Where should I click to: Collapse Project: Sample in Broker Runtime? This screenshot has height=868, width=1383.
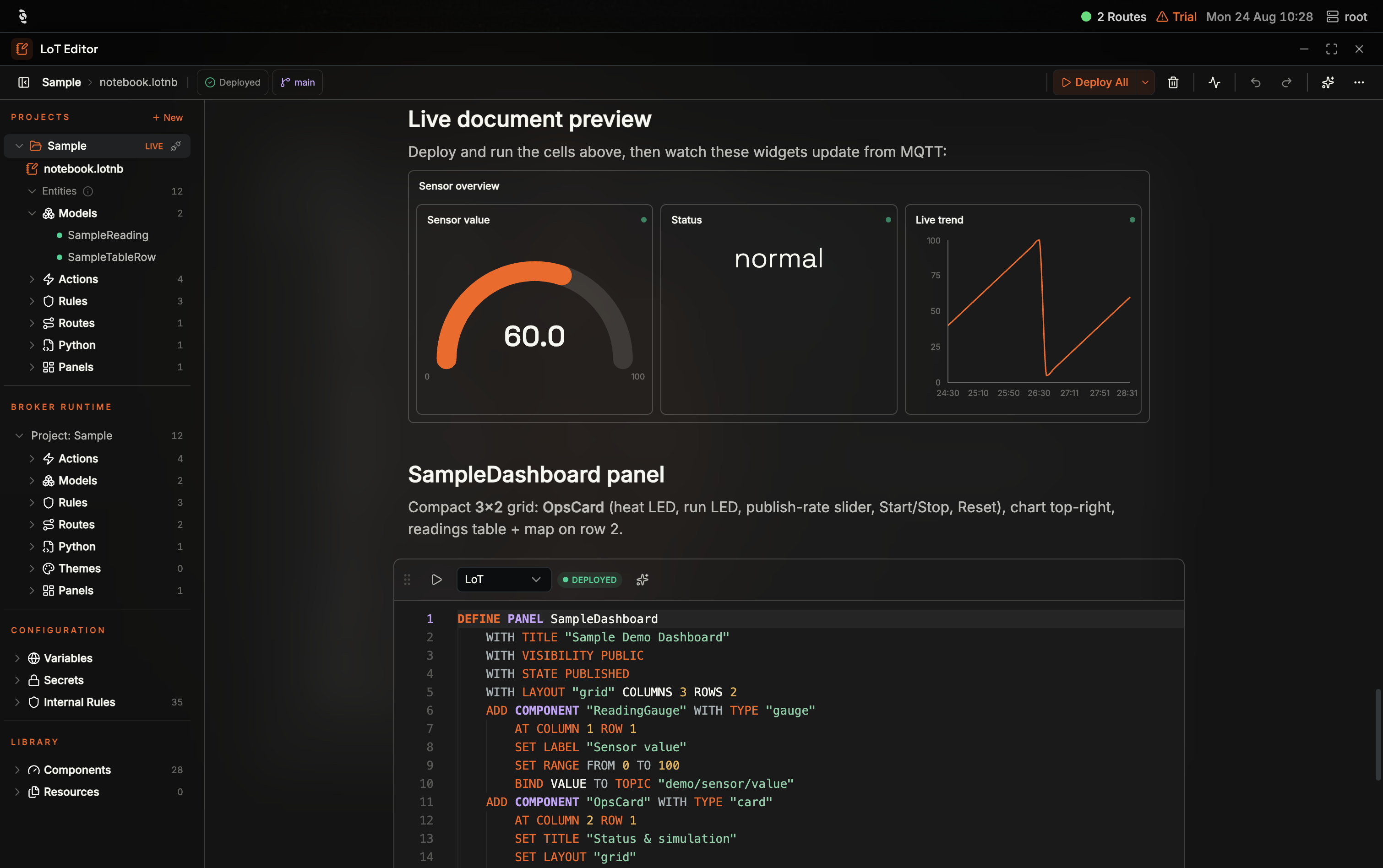tap(19, 436)
